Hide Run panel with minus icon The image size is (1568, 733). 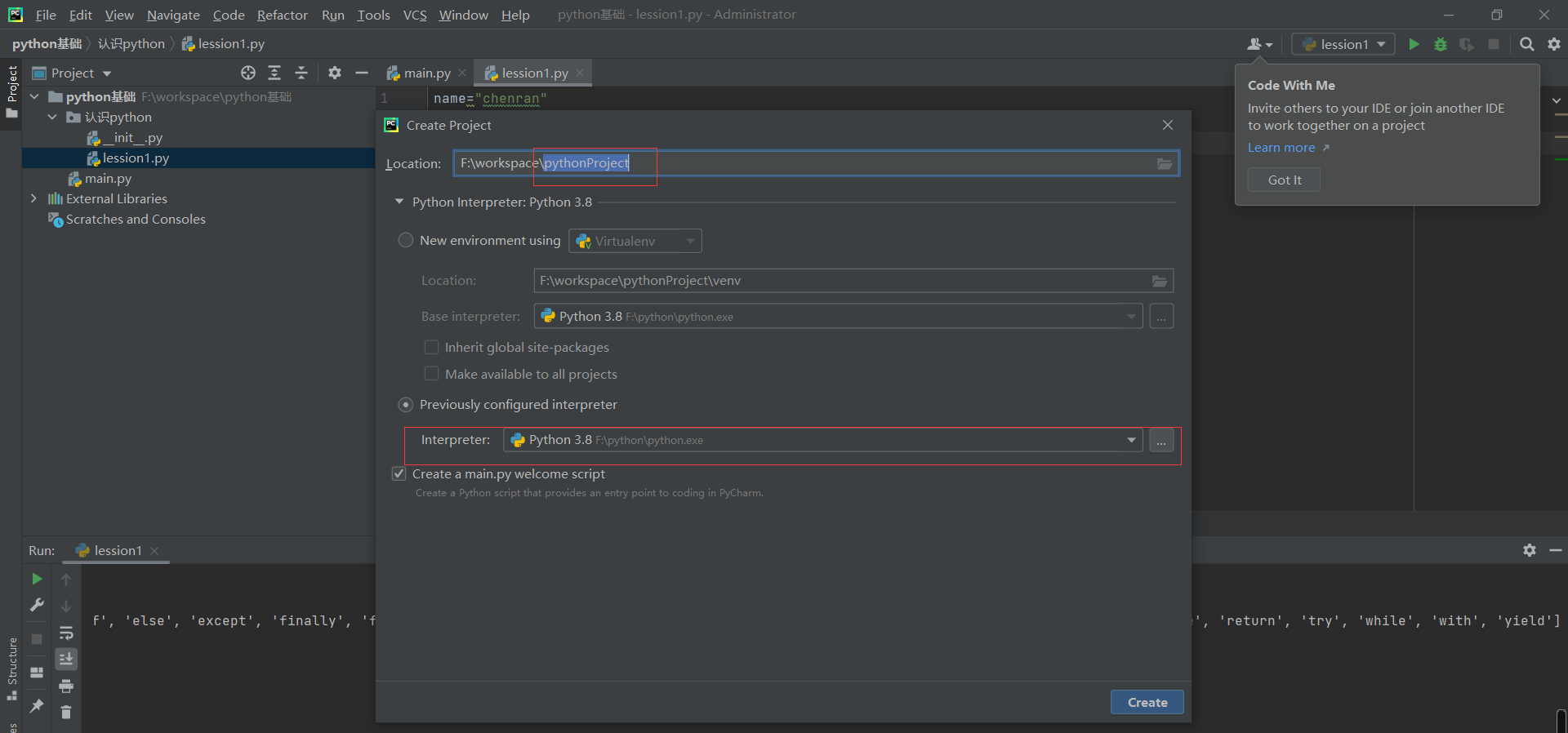[x=1556, y=550]
